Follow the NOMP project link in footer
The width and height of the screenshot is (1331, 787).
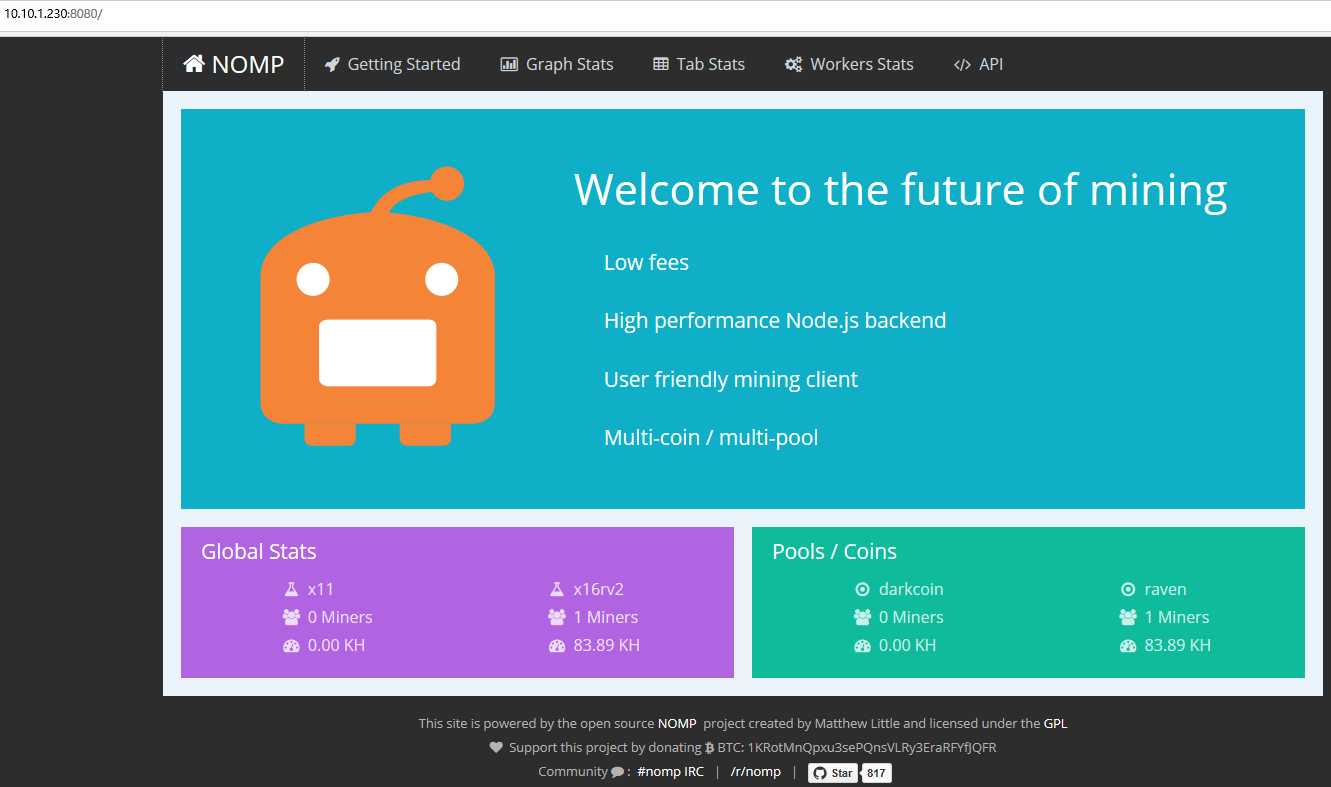pos(677,723)
